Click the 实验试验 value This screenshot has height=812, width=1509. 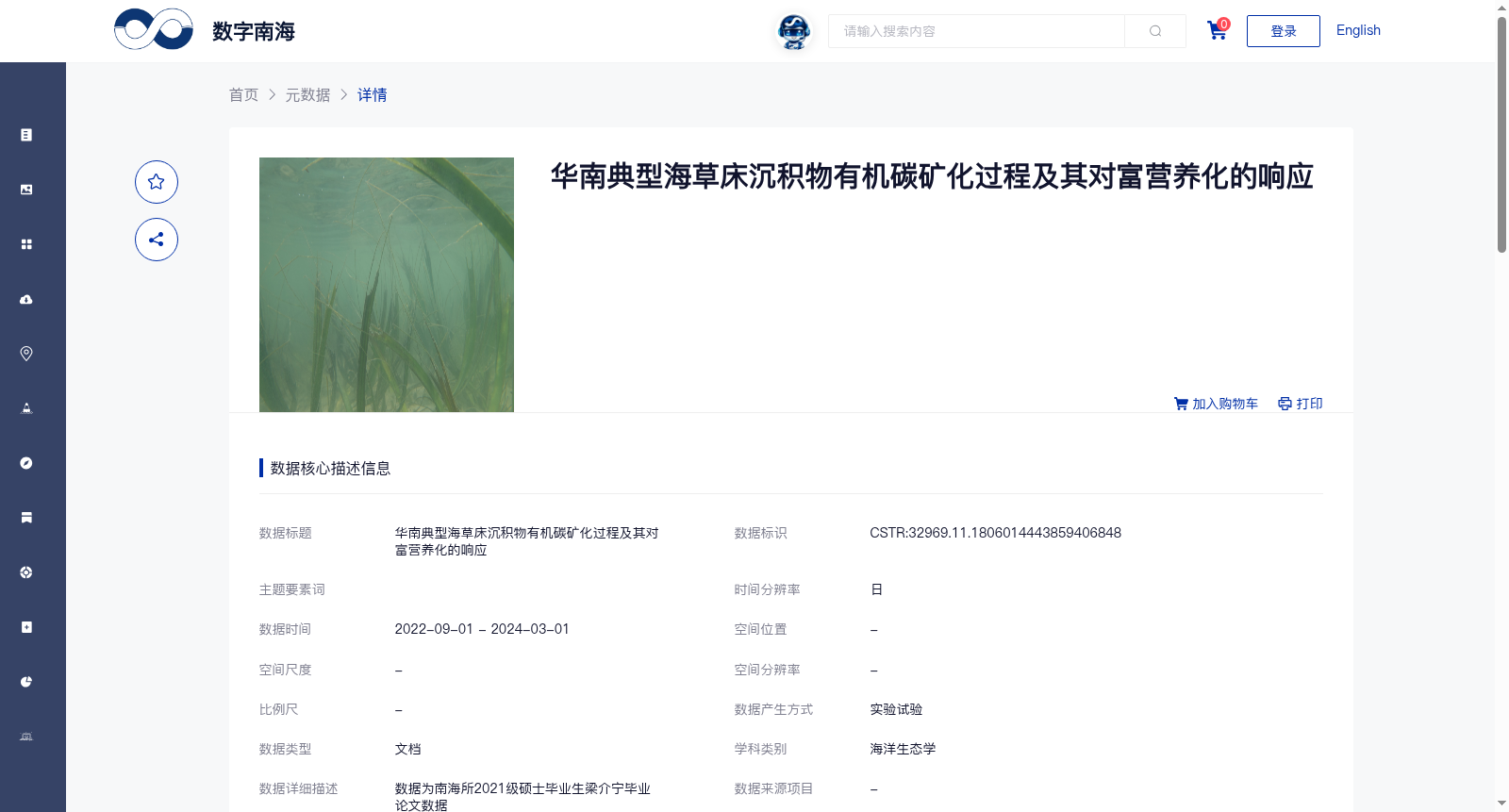[896, 709]
